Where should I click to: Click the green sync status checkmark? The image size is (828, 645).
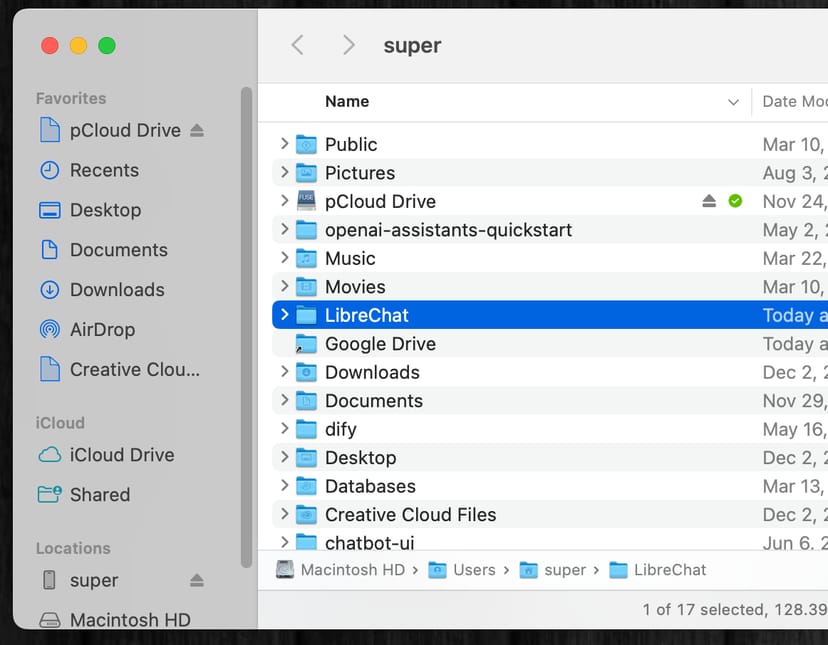(735, 201)
